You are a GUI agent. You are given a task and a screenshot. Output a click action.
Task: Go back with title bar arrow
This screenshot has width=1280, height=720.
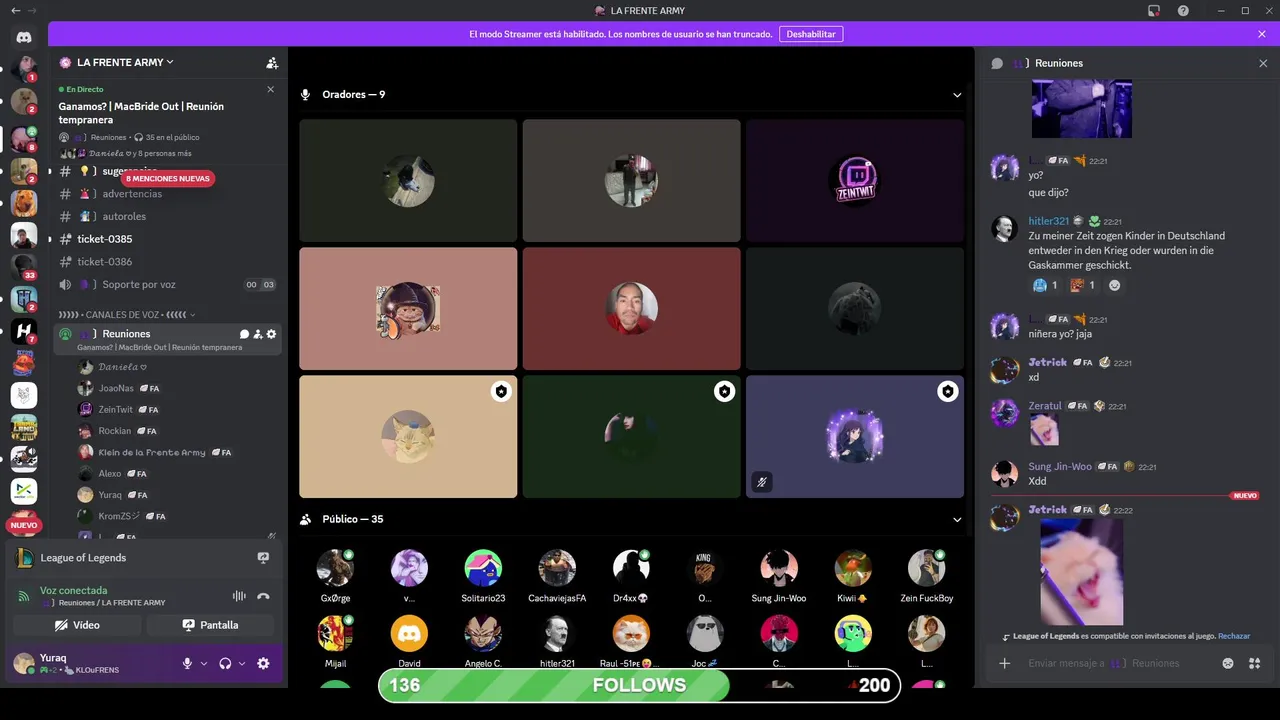15,11
